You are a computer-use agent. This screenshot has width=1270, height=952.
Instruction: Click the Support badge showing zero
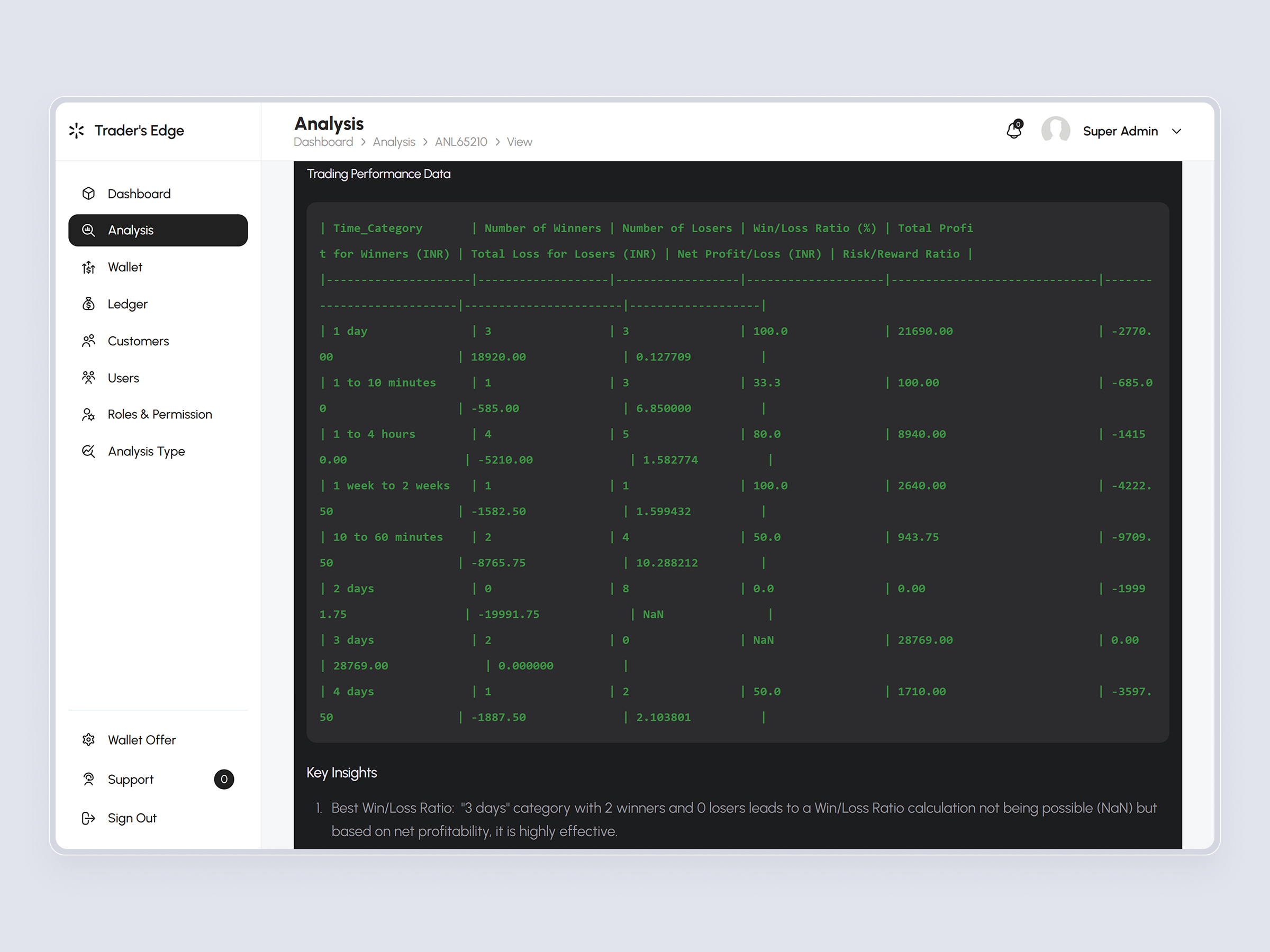tap(224, 779)
